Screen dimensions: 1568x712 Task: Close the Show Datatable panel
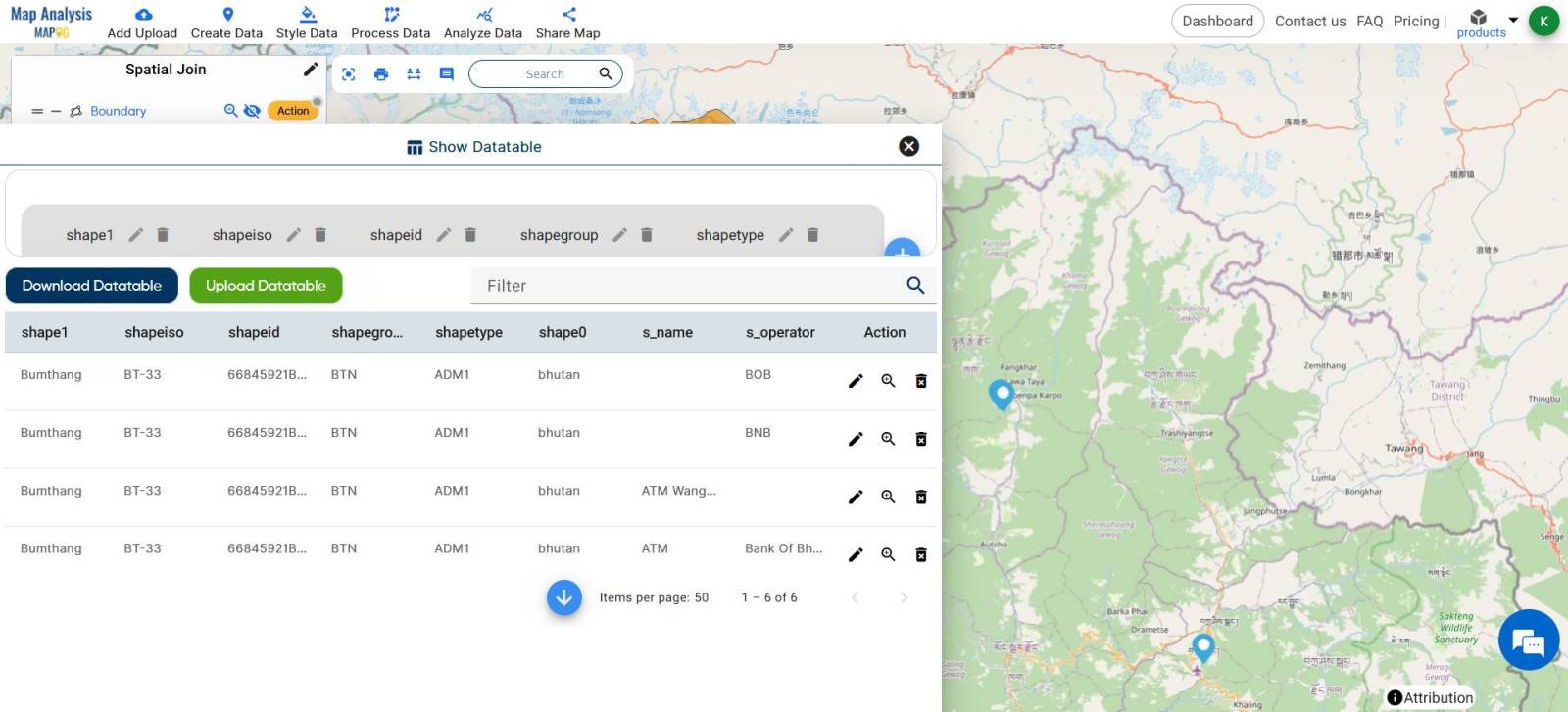[x=908, y=146]
